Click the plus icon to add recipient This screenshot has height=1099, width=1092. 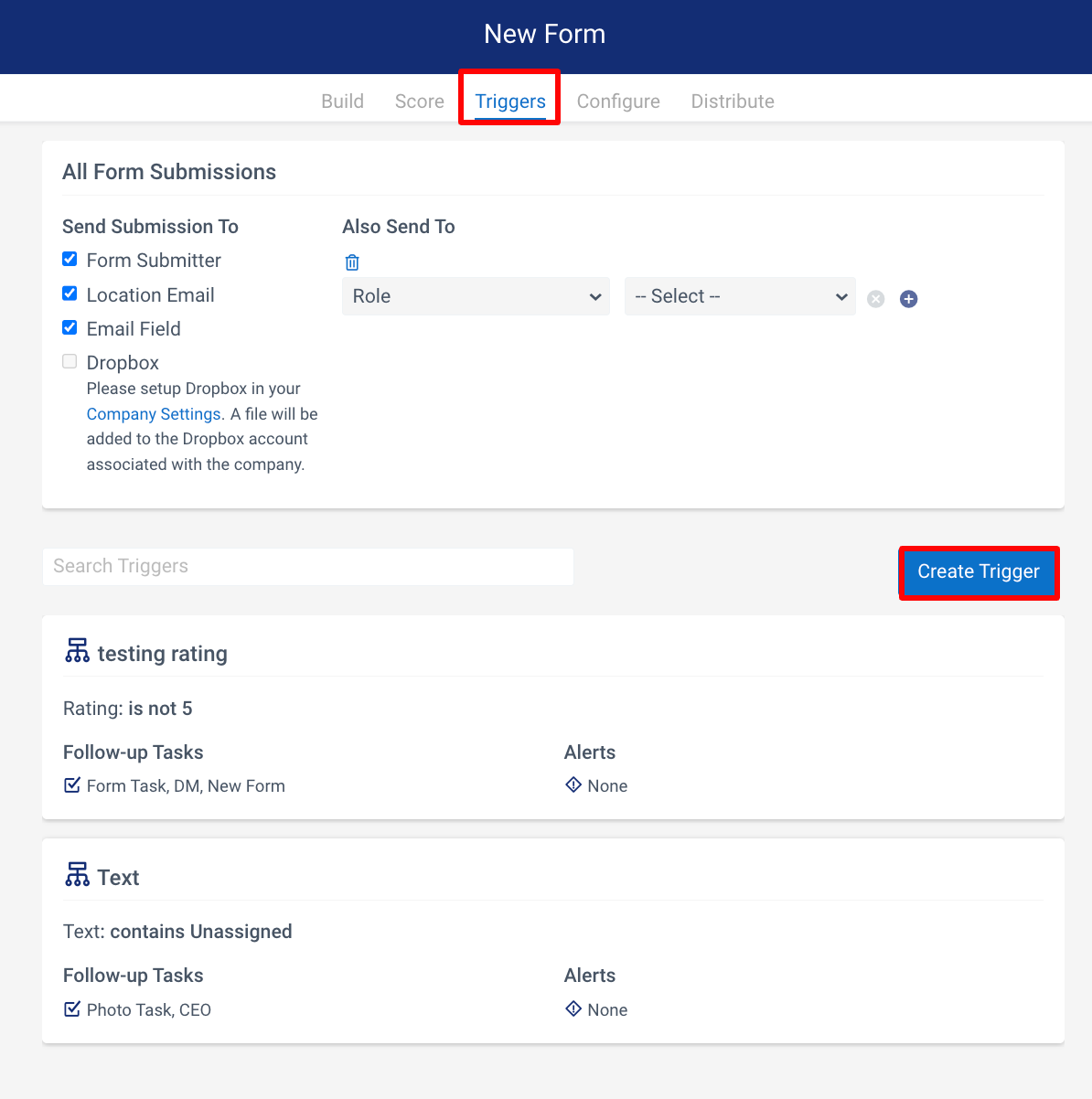908,299
